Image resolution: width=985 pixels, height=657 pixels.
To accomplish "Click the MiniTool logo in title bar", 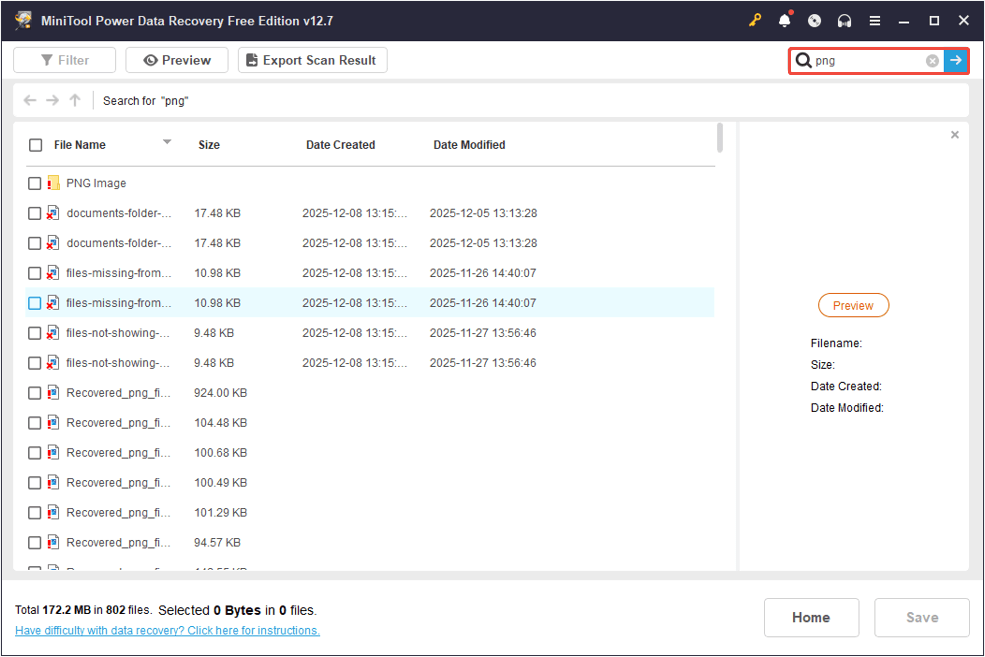I will pos(22,20).
